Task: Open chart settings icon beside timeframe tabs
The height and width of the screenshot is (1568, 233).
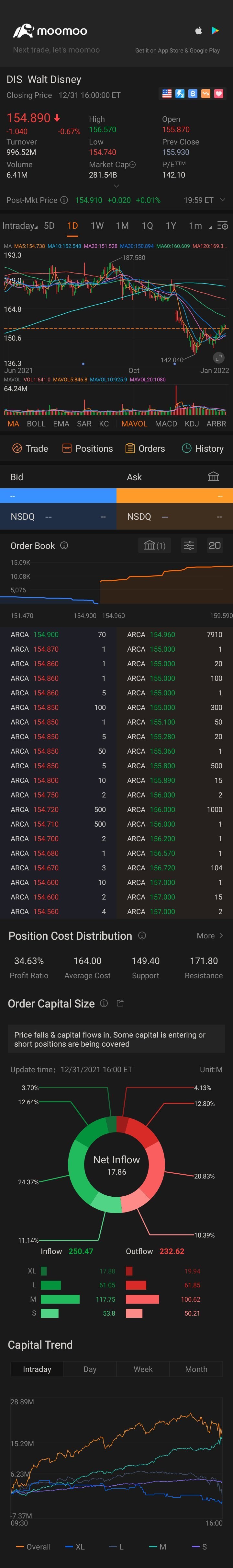Action: (223, 226)
